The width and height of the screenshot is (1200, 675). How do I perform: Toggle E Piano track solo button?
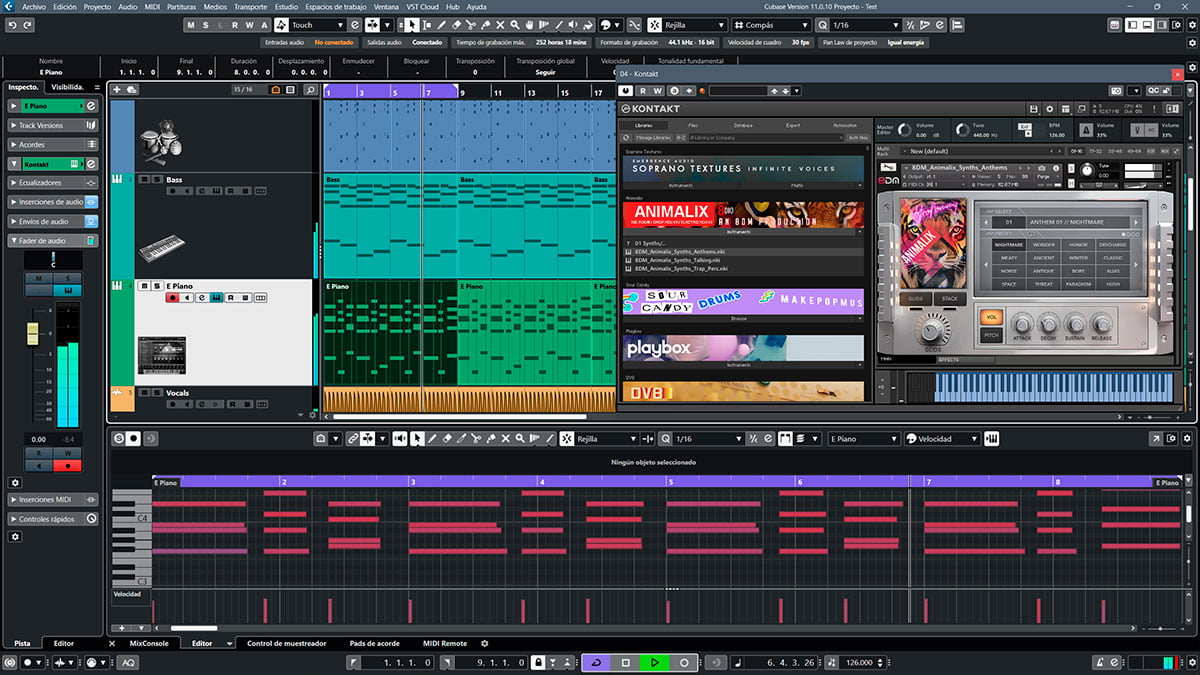(x=156, y=286)
